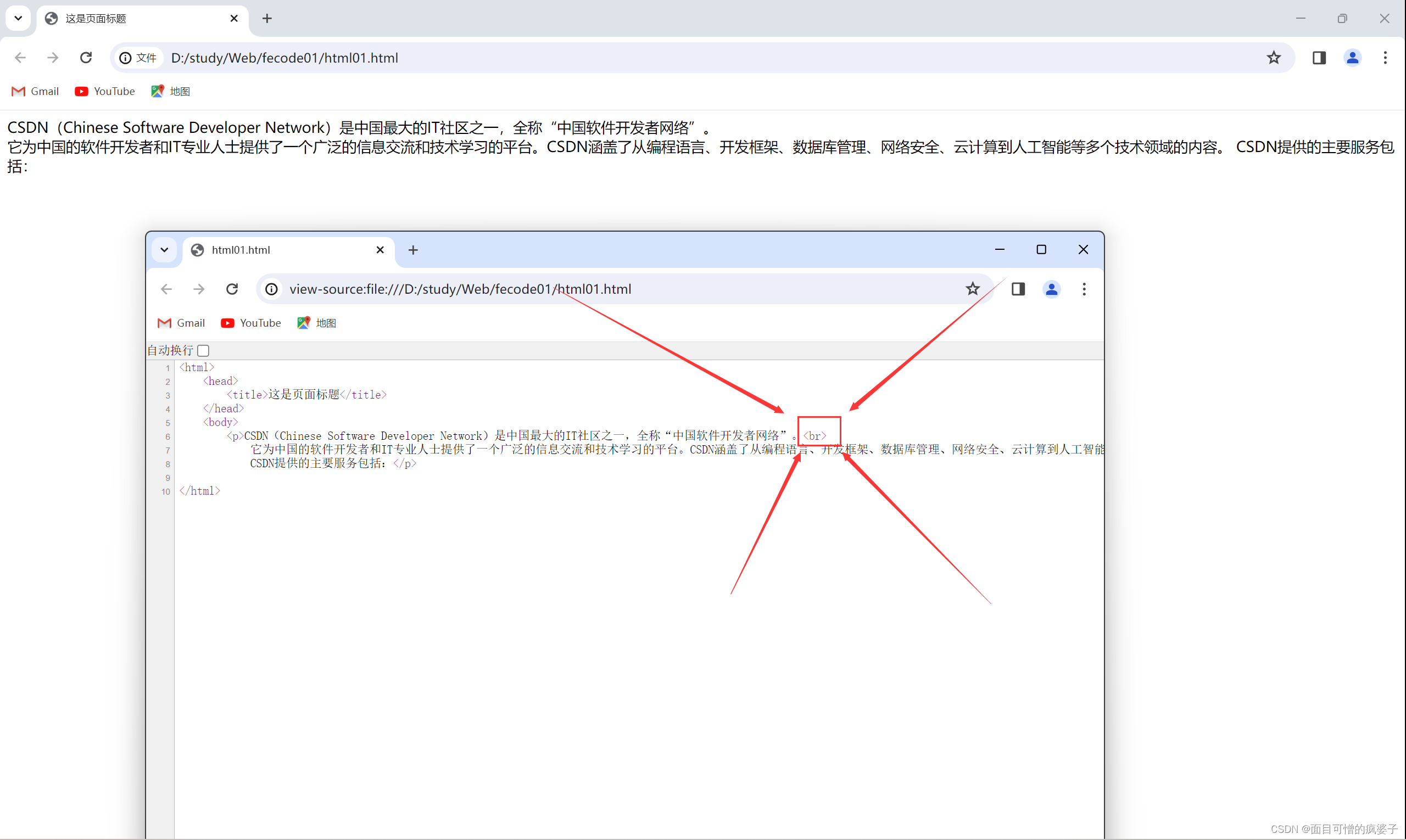1406x840 pixels.
Task: Click the back arrow in the main browser
Action: pyautogui.click(x=20, y=58)
